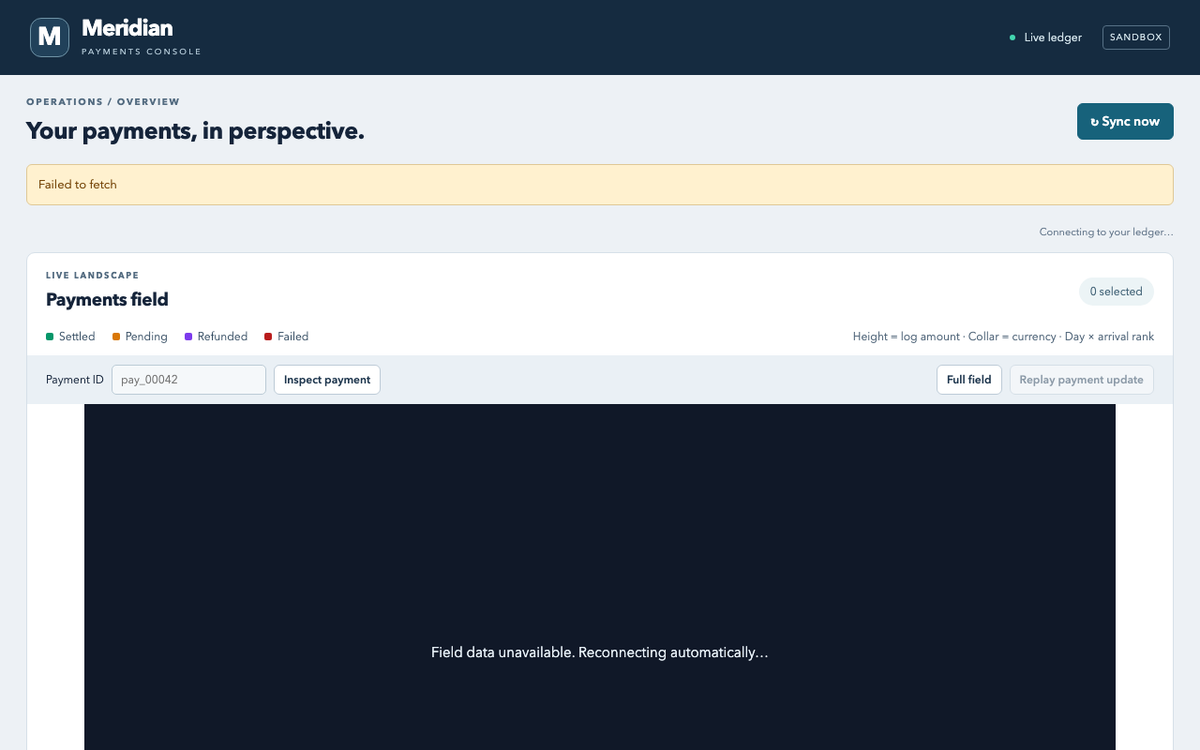Click the Inspect payment button
Viewport: 1200px width, 750px height.
pyautogui.click(x=327, y=380)
